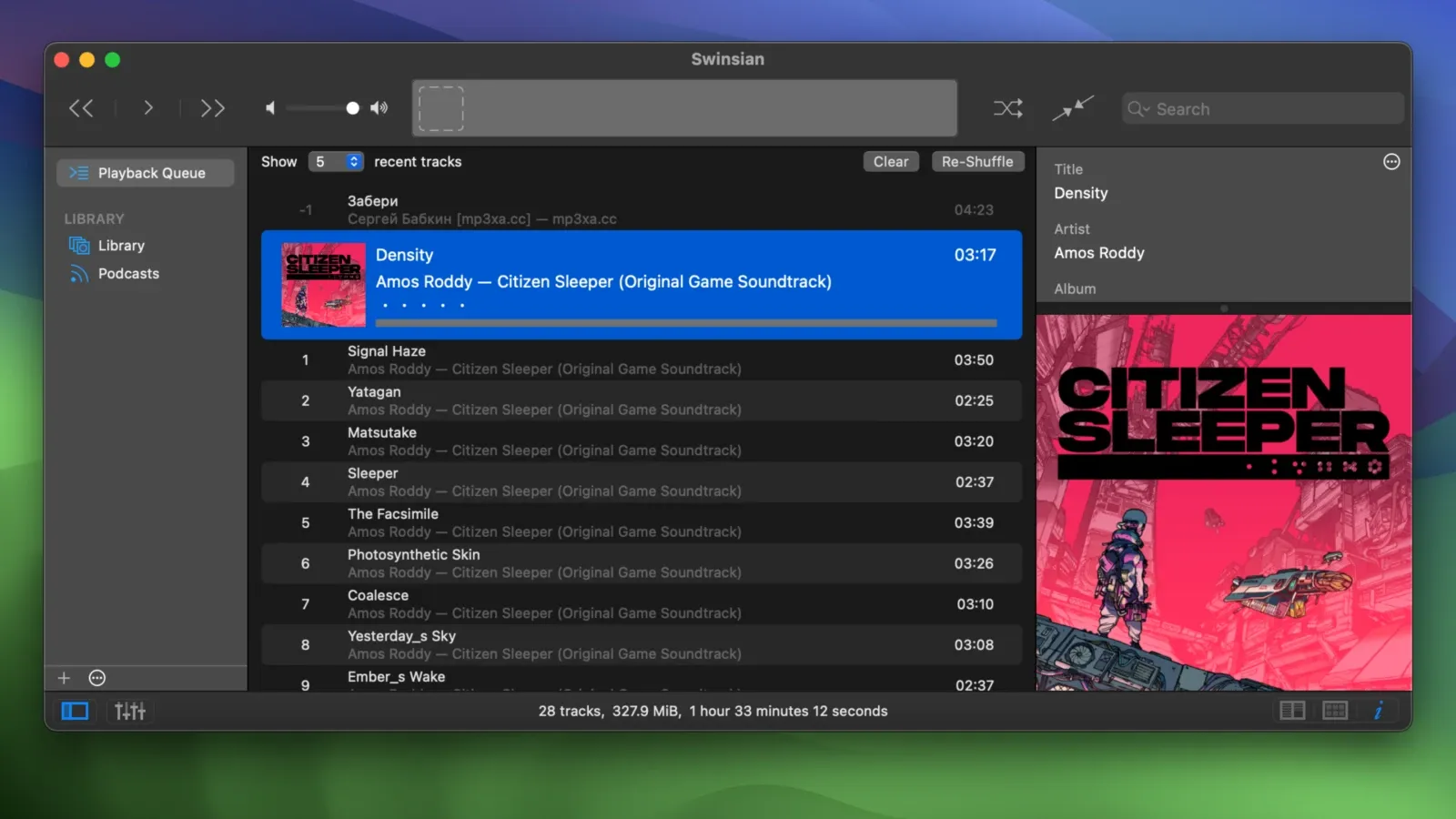Add new playlist with plus icon
Image resolution: width=1456 pixels, height=819 pixels.
[x=64, y=678]
